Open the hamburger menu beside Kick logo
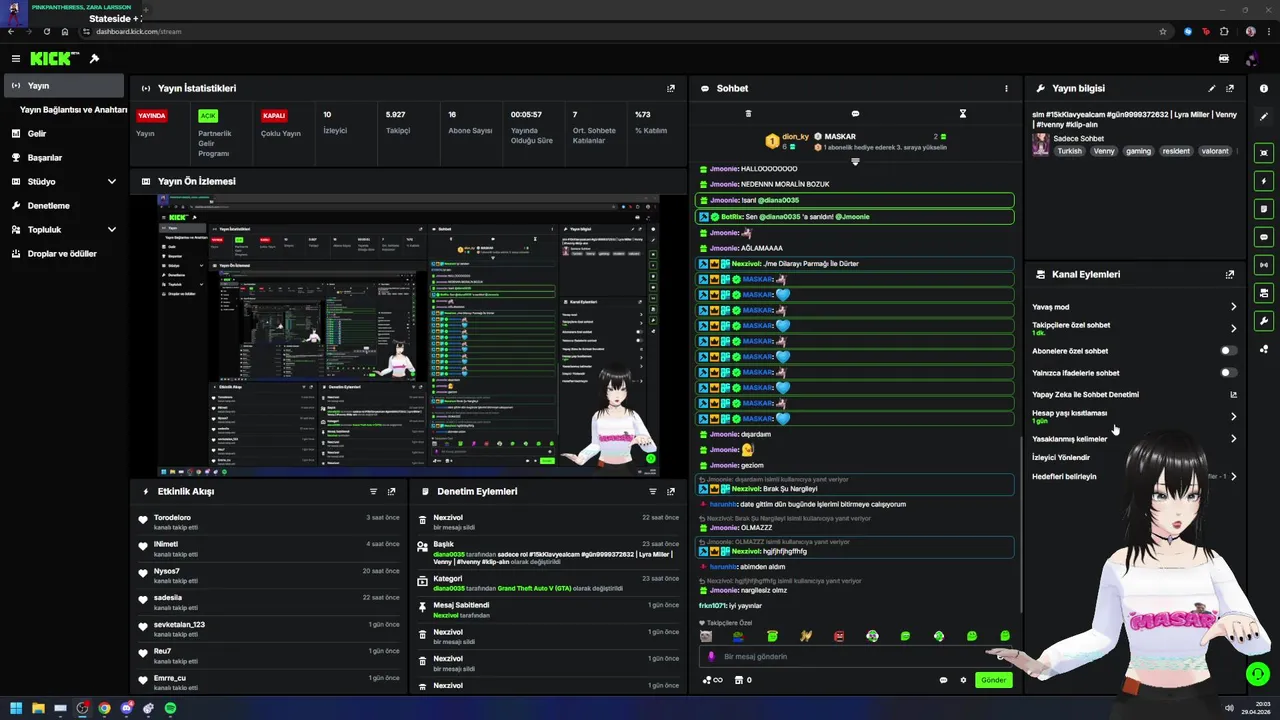This screenshot has height=720, width=1280. click(x=16, y=59)
